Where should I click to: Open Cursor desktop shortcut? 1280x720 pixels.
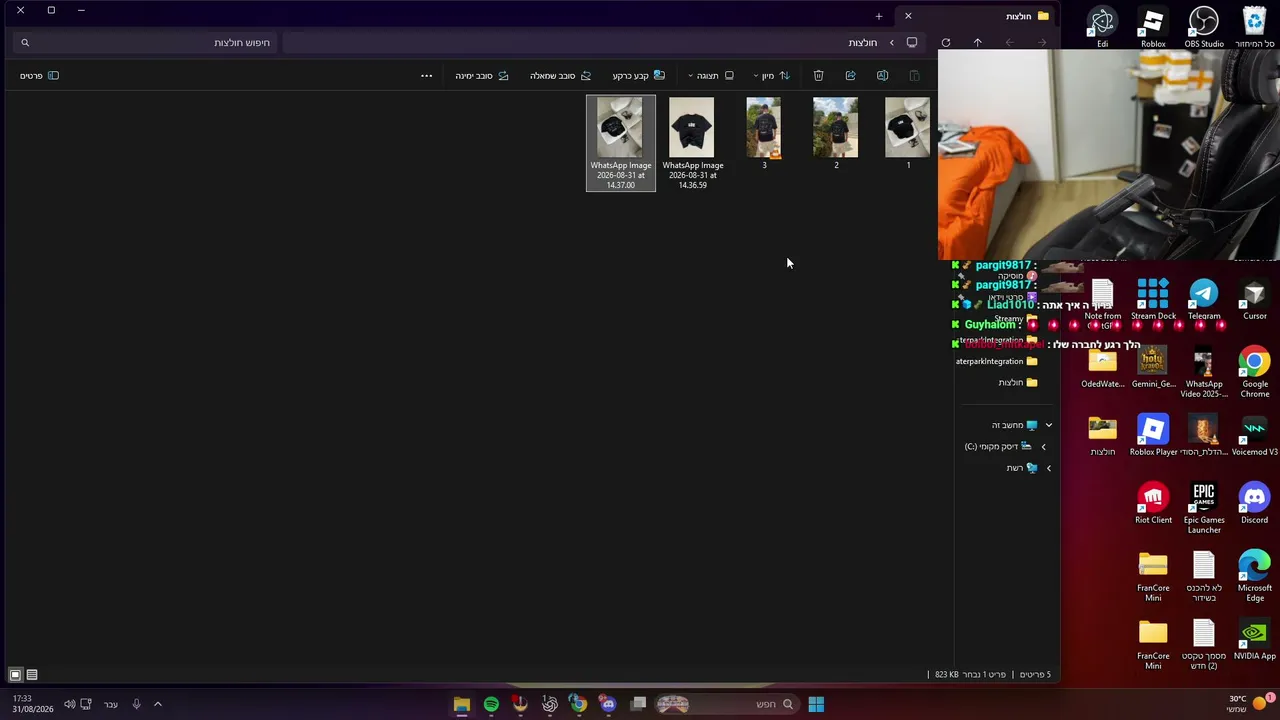coord(1255,300)
